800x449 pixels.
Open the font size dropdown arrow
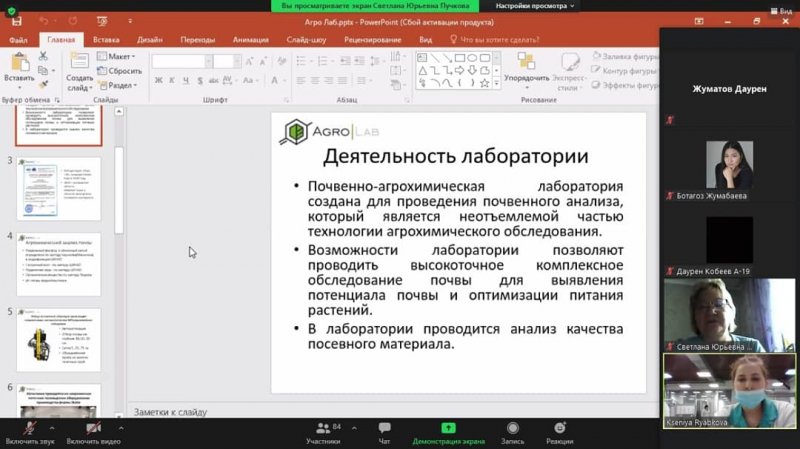237,61
